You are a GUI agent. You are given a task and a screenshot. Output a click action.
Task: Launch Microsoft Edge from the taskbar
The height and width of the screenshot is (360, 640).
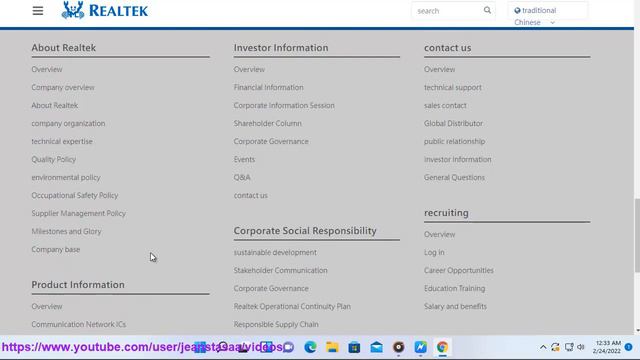pos(310,347)
